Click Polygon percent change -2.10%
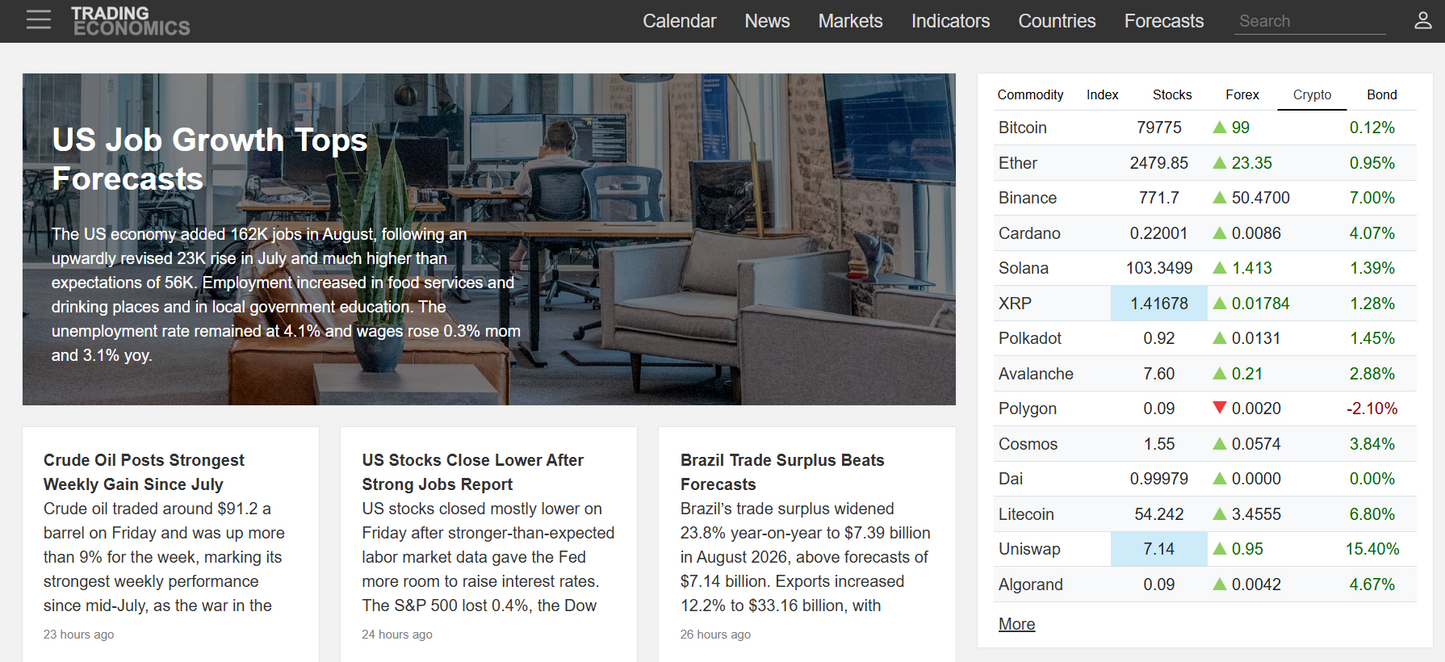This screenshot has width=1445, height=662. [1372, 409]
